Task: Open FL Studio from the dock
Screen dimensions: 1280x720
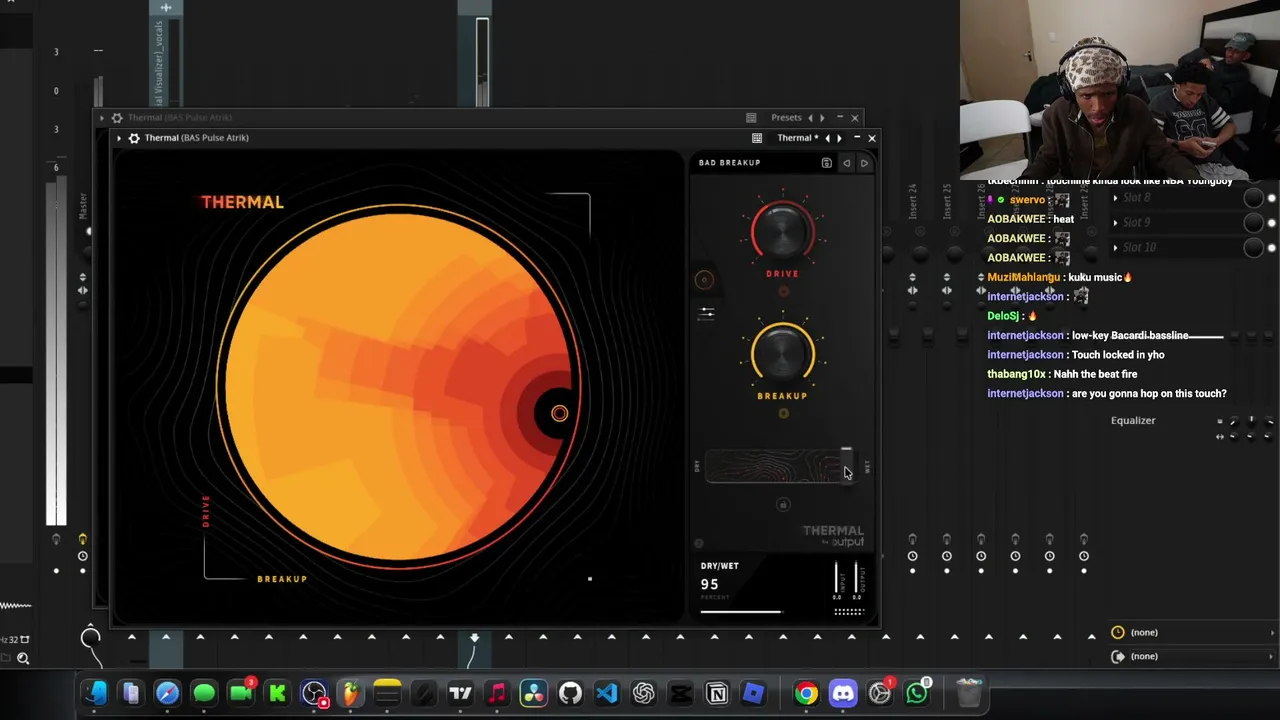Action: point(350,693)
